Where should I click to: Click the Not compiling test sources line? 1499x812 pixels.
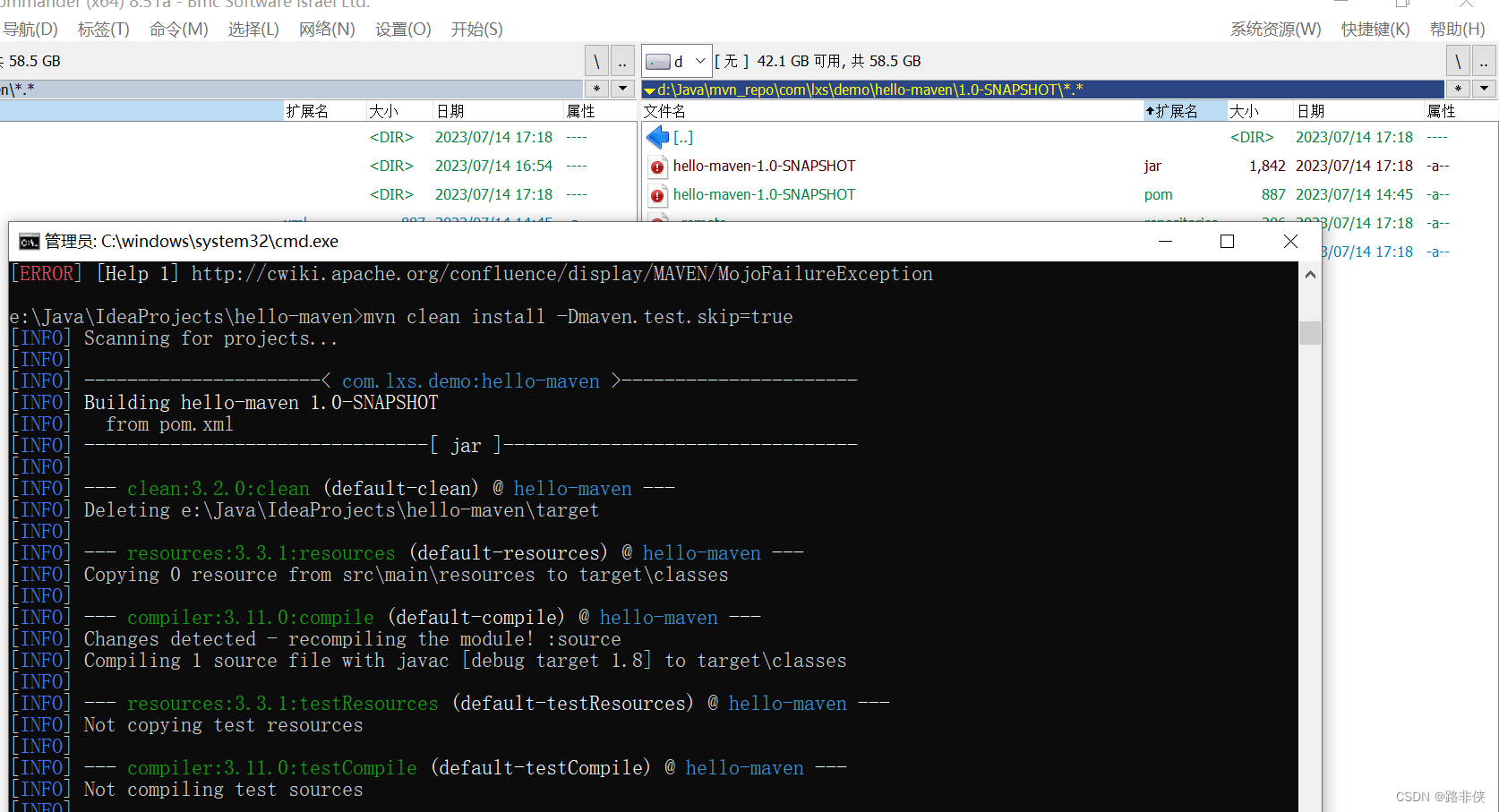tap(223, 790)
